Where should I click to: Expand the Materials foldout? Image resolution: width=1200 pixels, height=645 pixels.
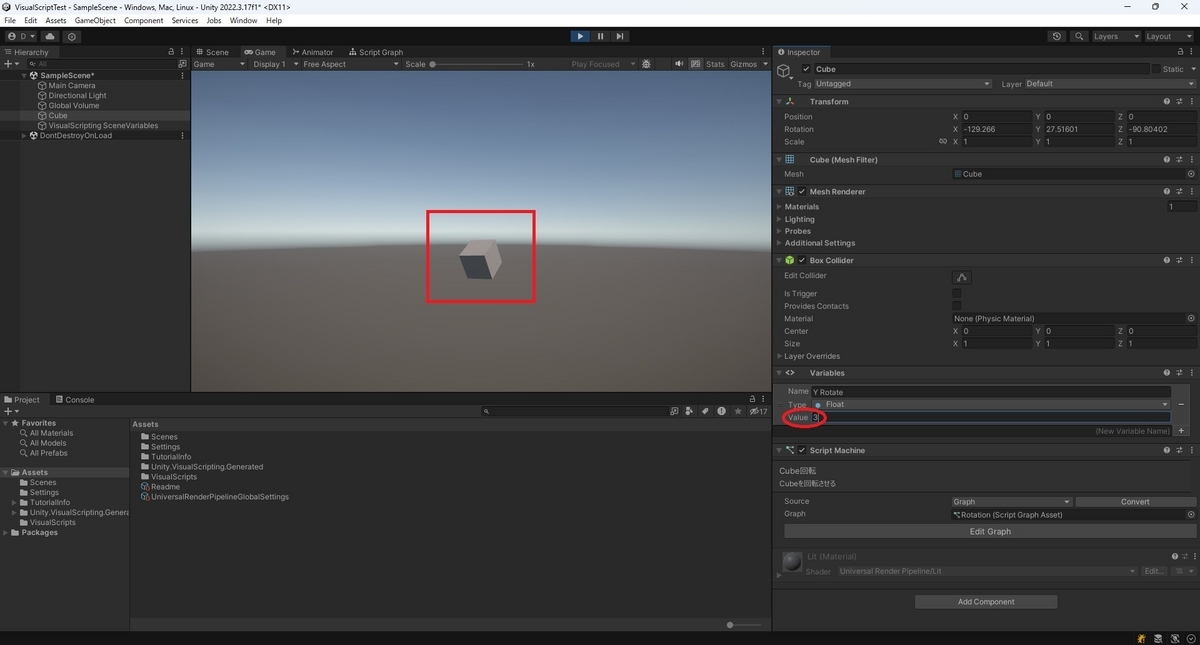(780, 206)
